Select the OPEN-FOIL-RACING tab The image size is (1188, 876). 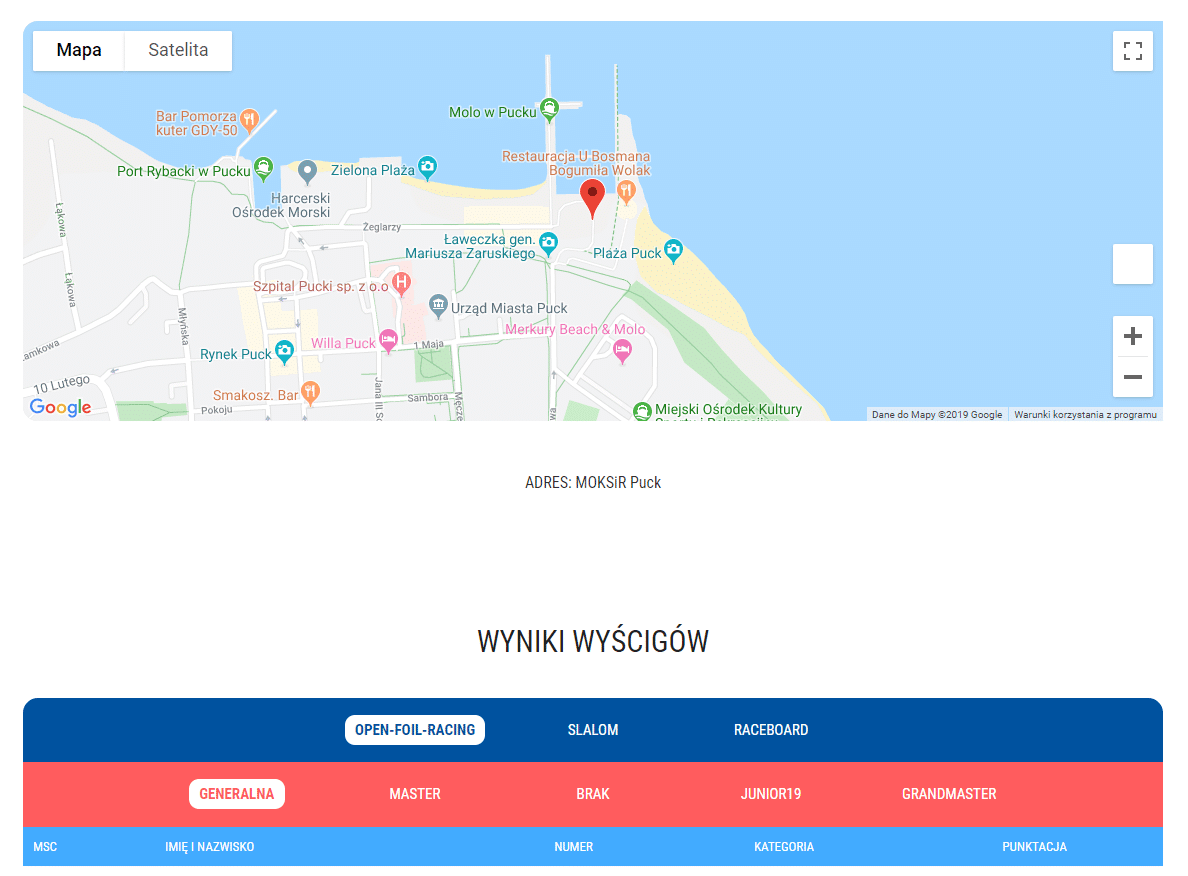click(x=415, y=730)
